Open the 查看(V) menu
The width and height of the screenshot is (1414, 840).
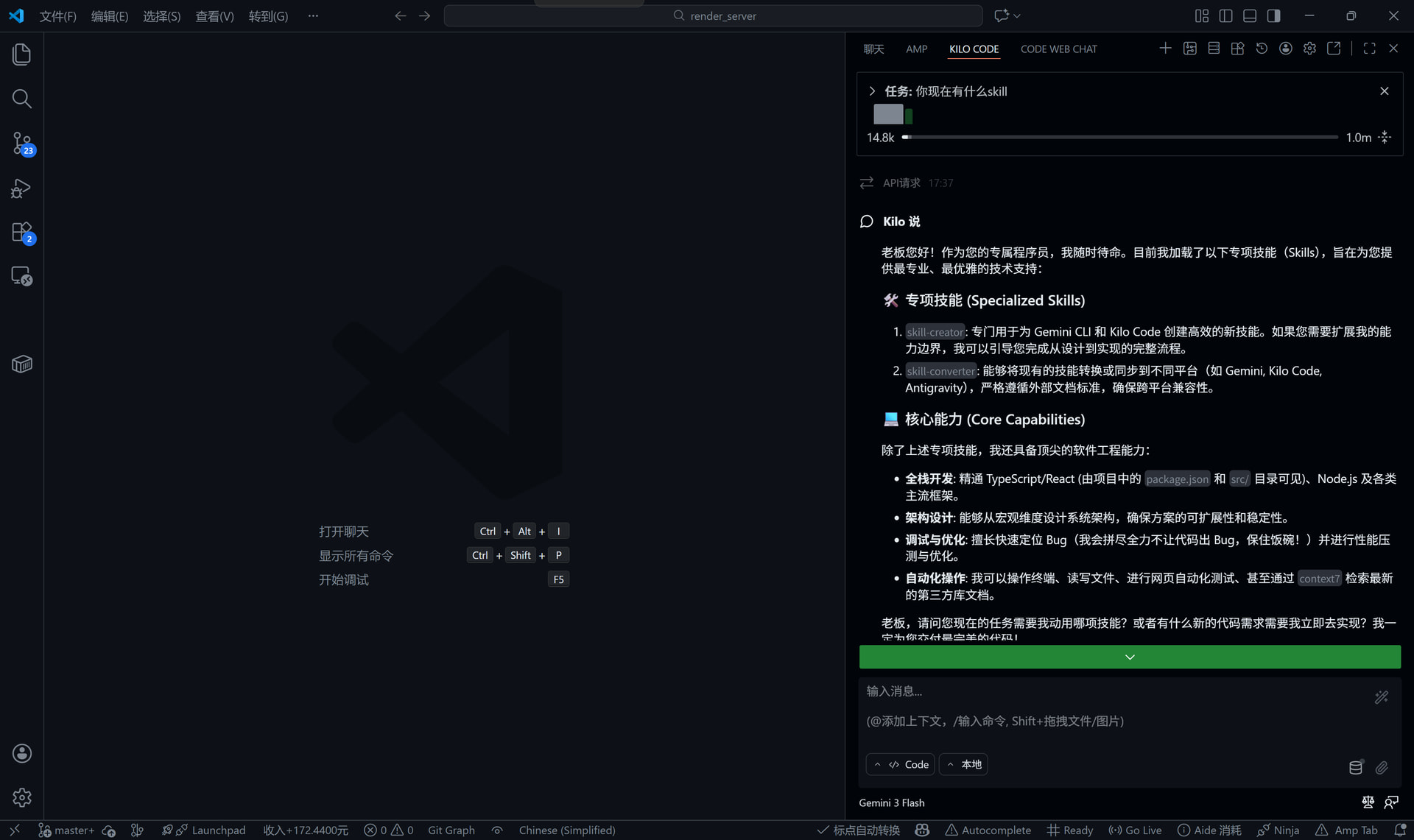pyautogui.click(x=214, y=16)
